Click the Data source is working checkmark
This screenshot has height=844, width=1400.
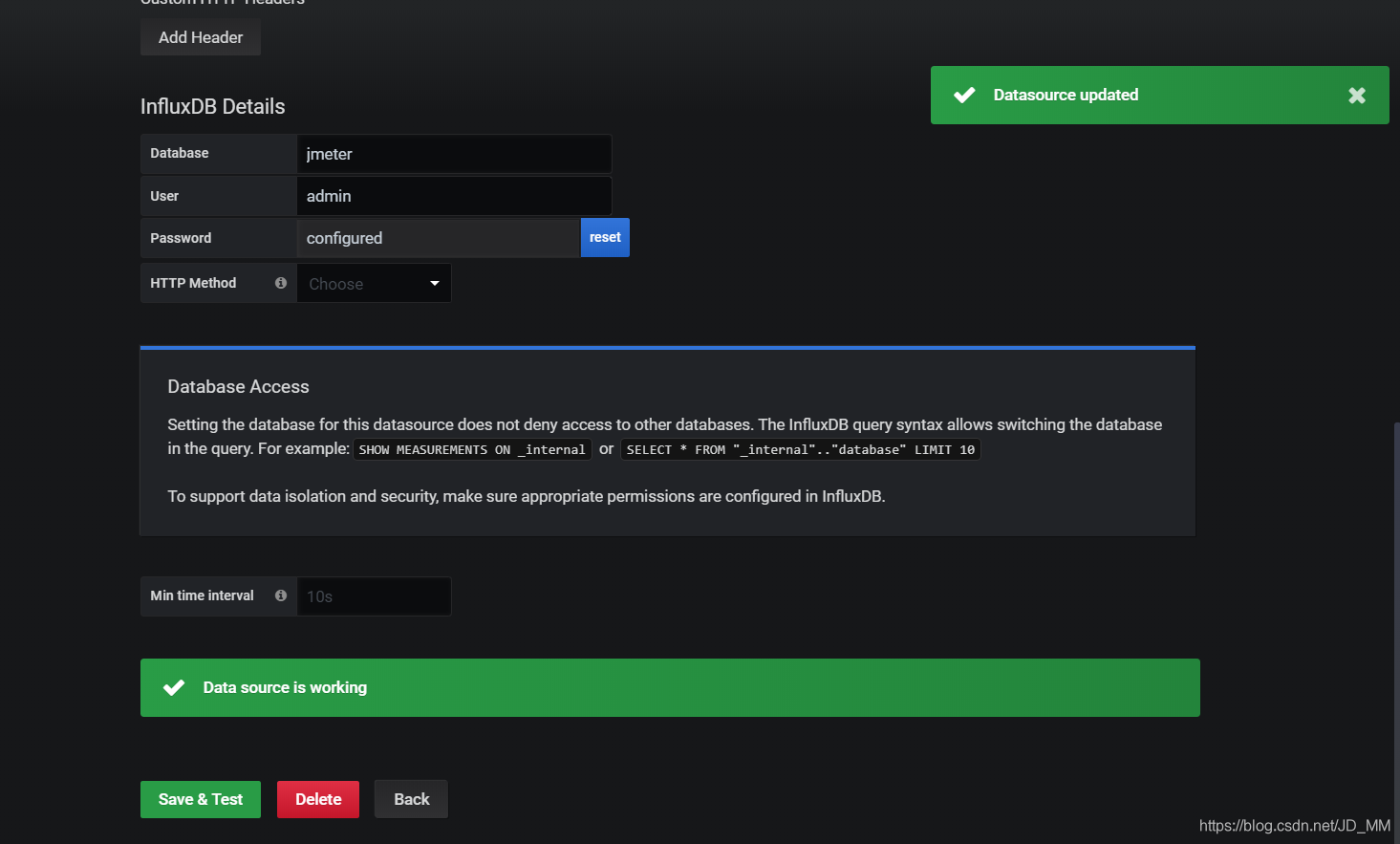174,687
